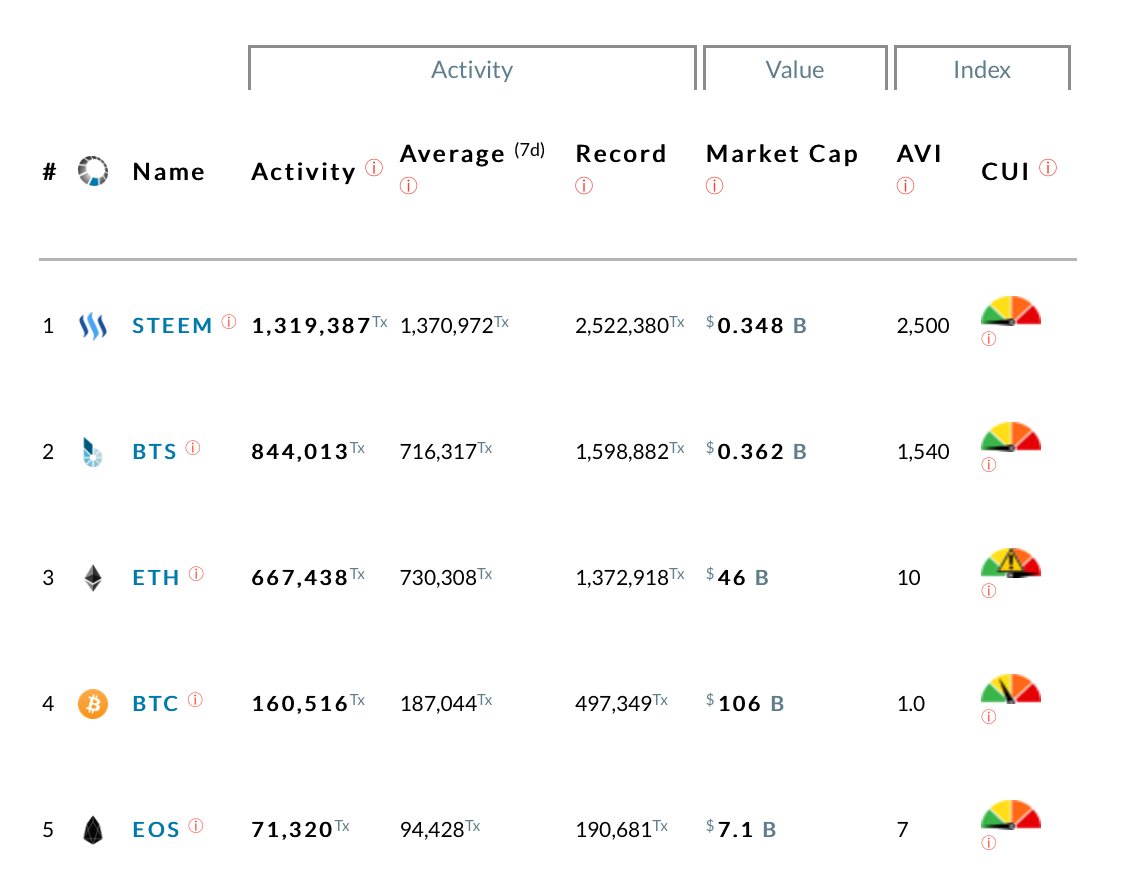Click BTS AVI value 1,540
The height and width of the screenshot is (878, 1131).
coord(923,452)
